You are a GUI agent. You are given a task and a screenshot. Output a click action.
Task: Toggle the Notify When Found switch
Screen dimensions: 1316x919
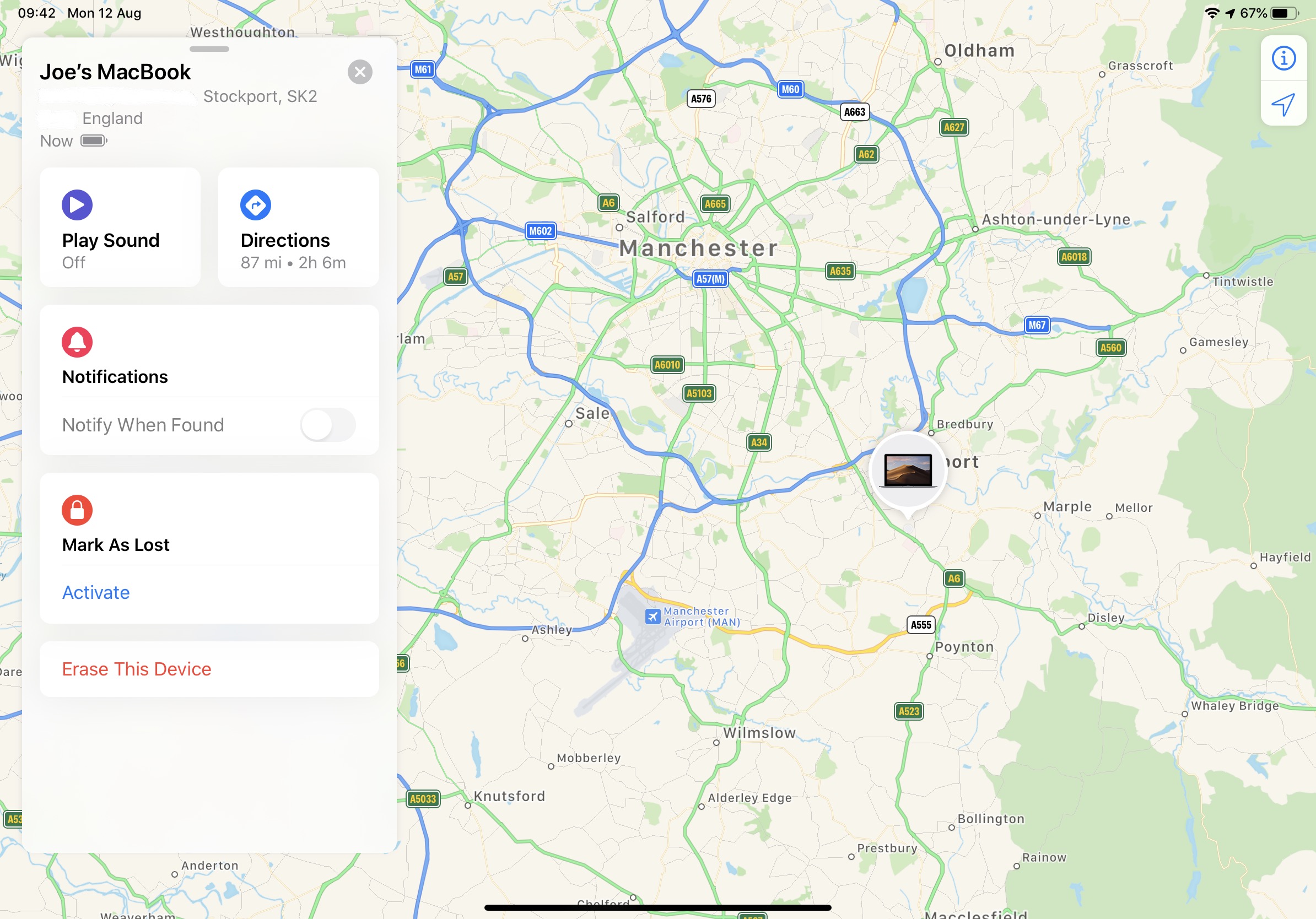pos(328,425)
